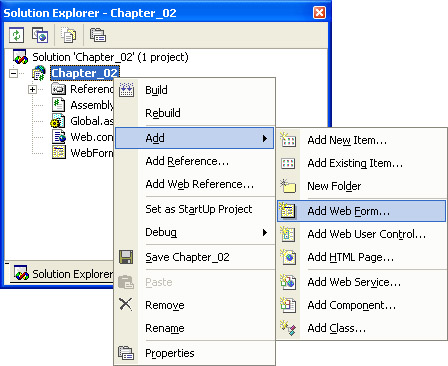Viewport: 448px width, 366px height.
Task: Click the New Folder icon in submenu
Action: click(x=288, y=186)
